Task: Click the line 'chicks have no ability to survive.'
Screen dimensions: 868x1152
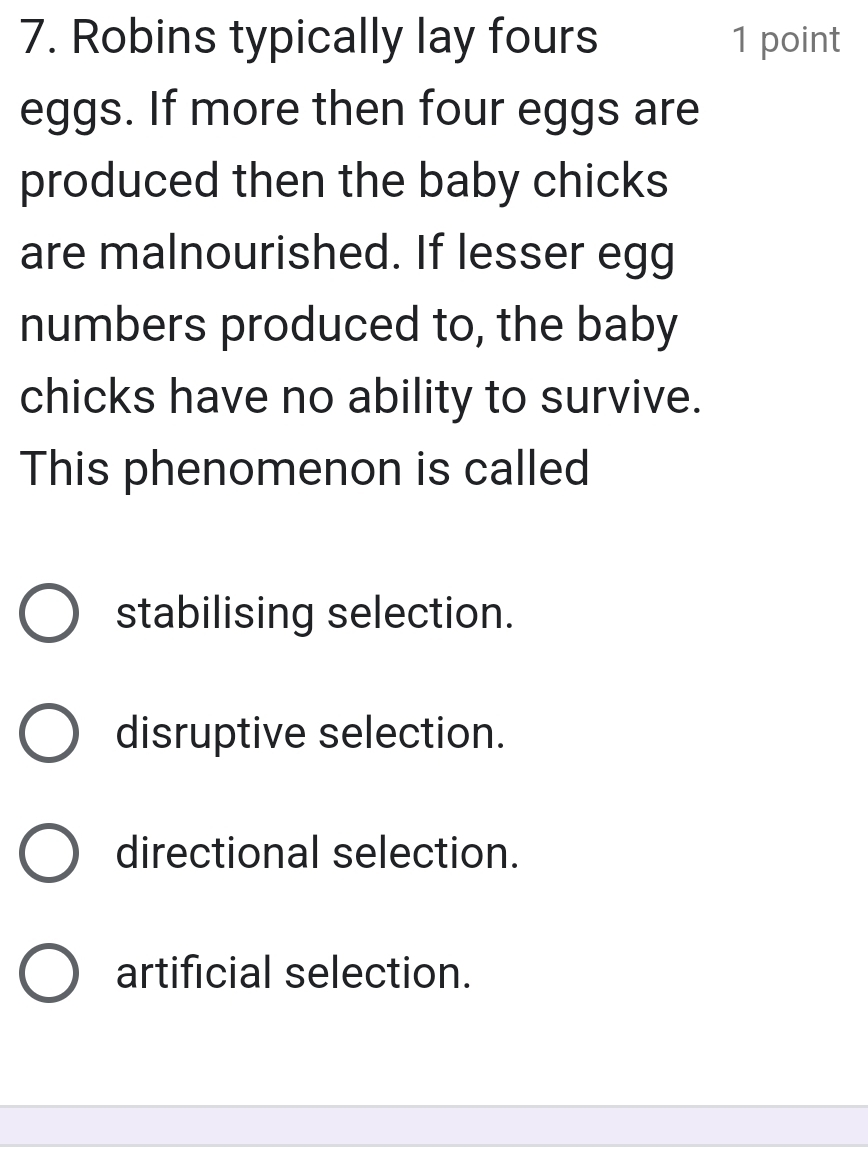Action: coord(360,397)
